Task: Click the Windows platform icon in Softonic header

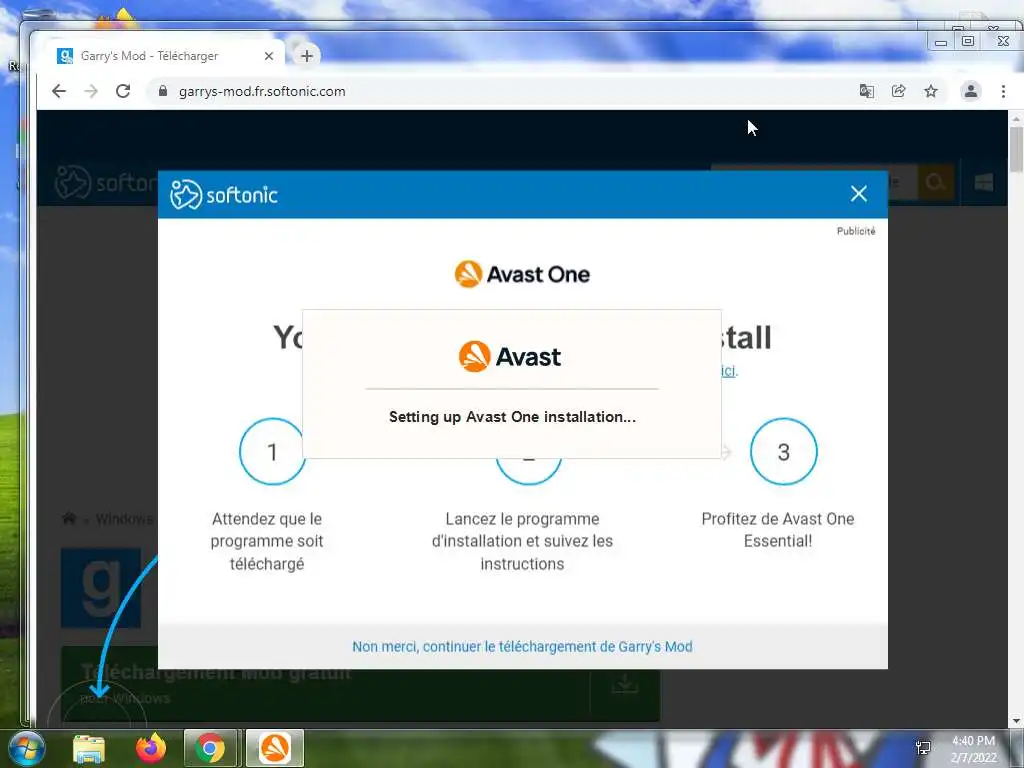Action: 984,182
